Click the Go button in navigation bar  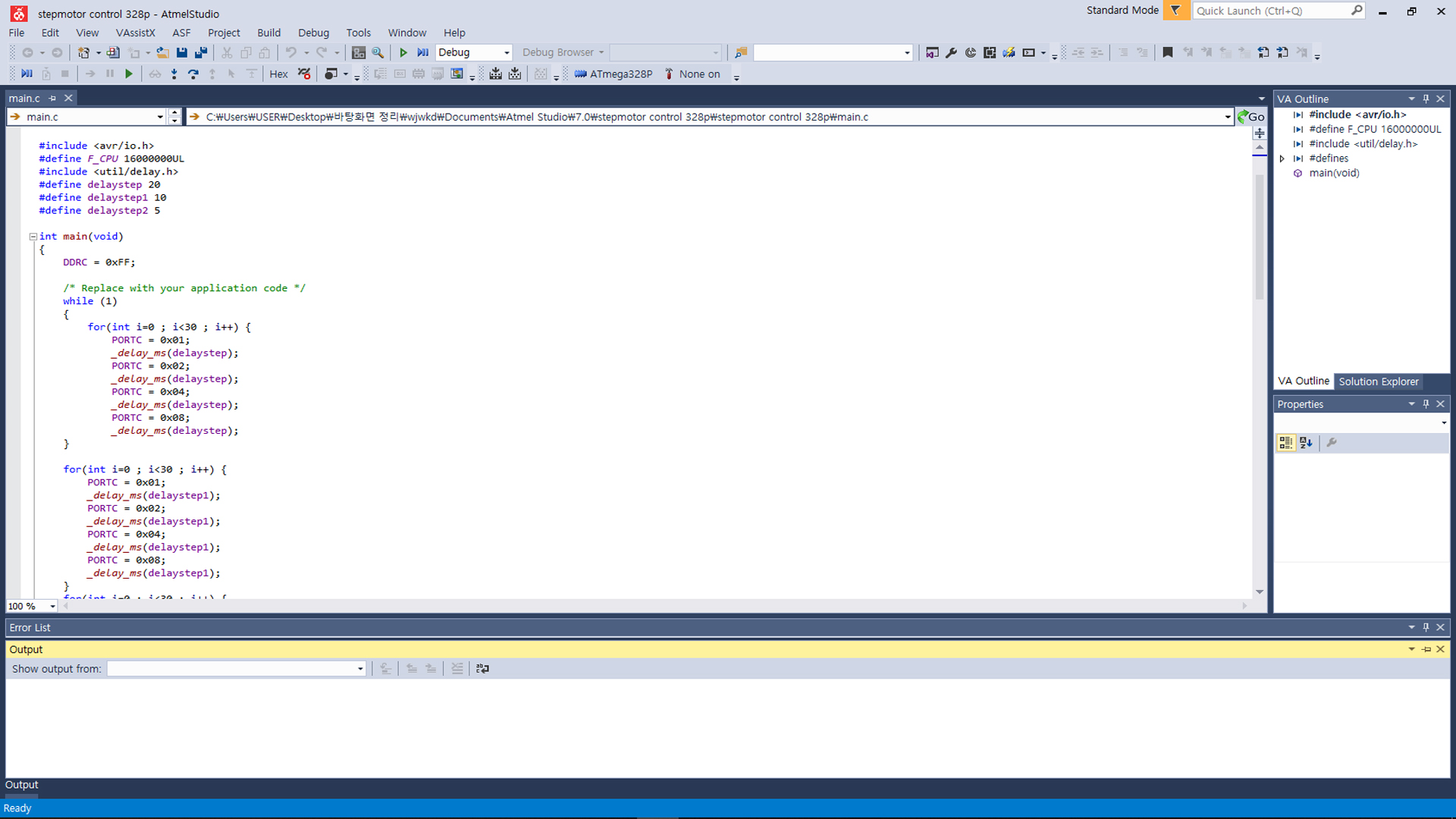click(1251, 116)
